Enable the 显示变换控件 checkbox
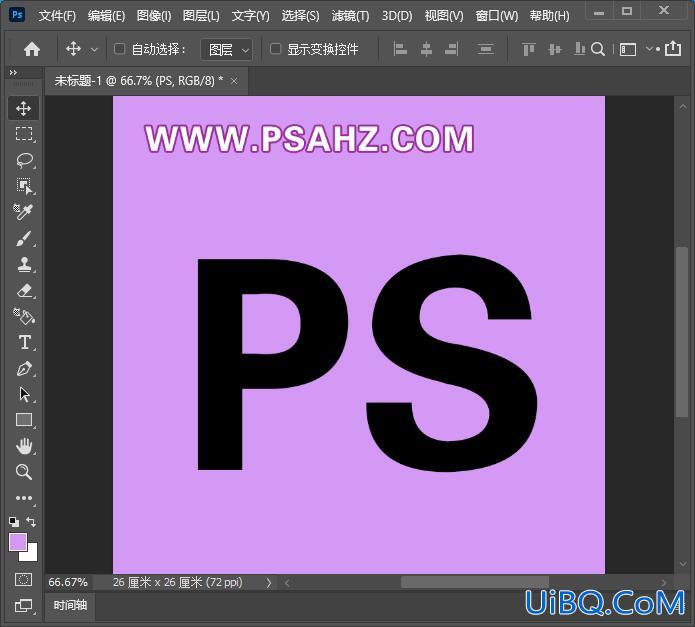Viewport: 695px width, 627px height. (x=275, y=48)
